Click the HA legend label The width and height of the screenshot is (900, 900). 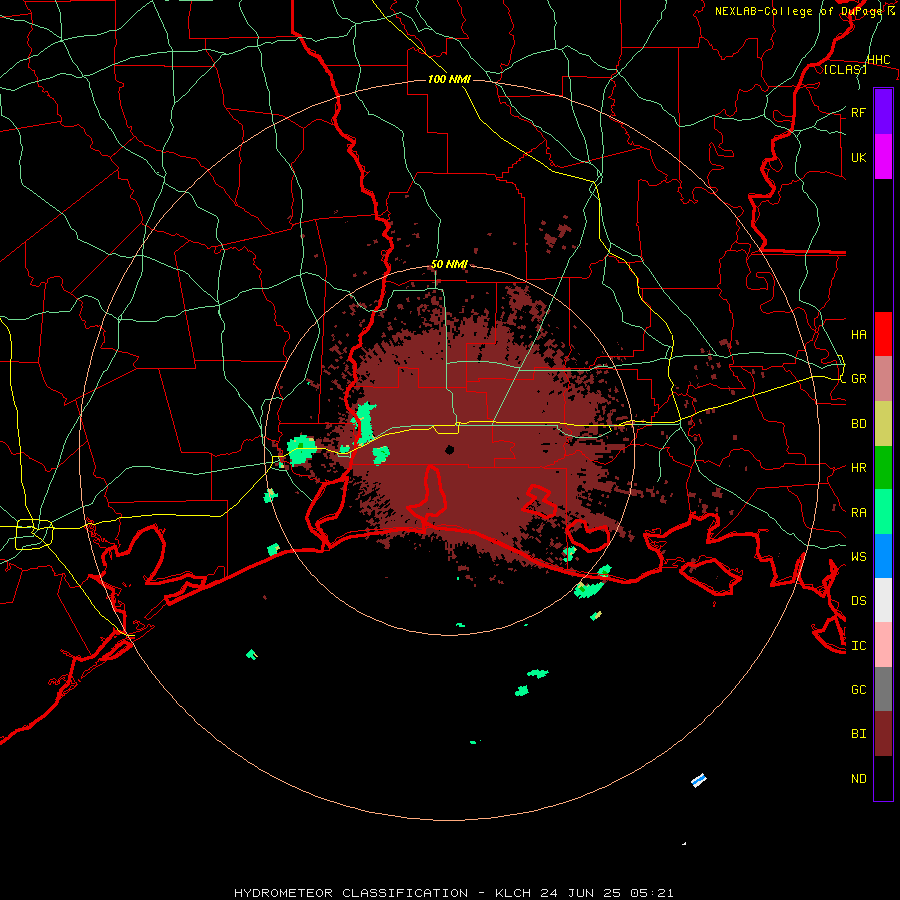[x=858, y=334]
